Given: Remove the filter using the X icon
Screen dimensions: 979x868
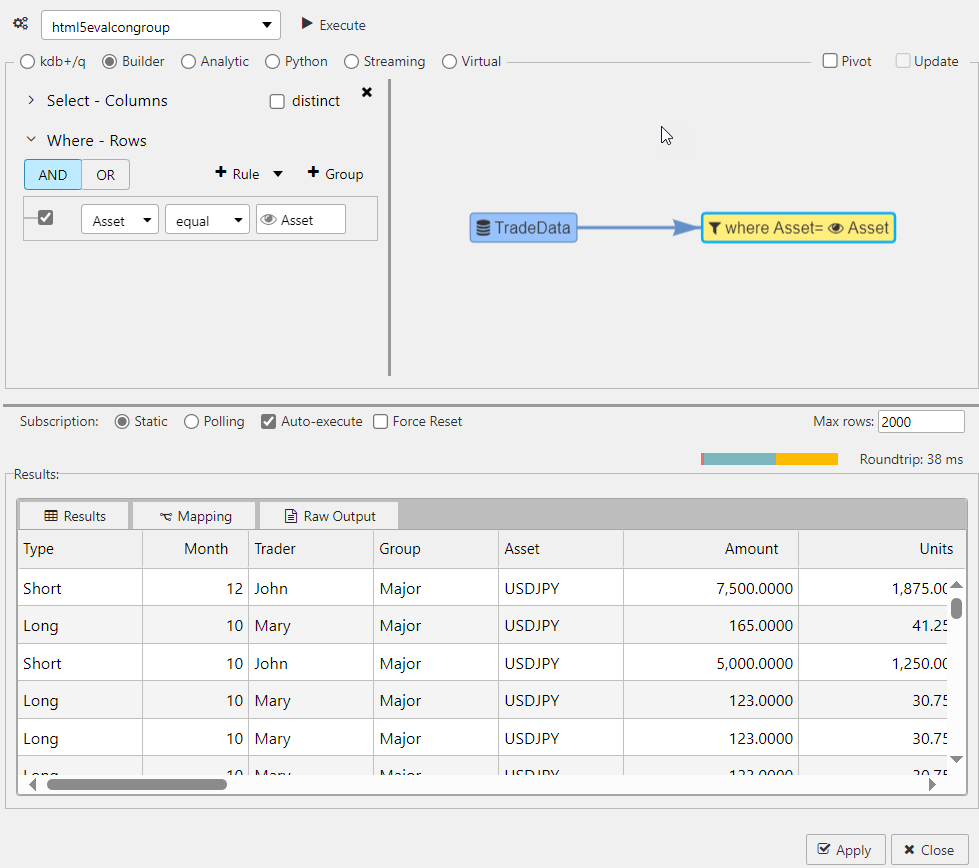Looking at the screenshot, I should tap(366, 91).
